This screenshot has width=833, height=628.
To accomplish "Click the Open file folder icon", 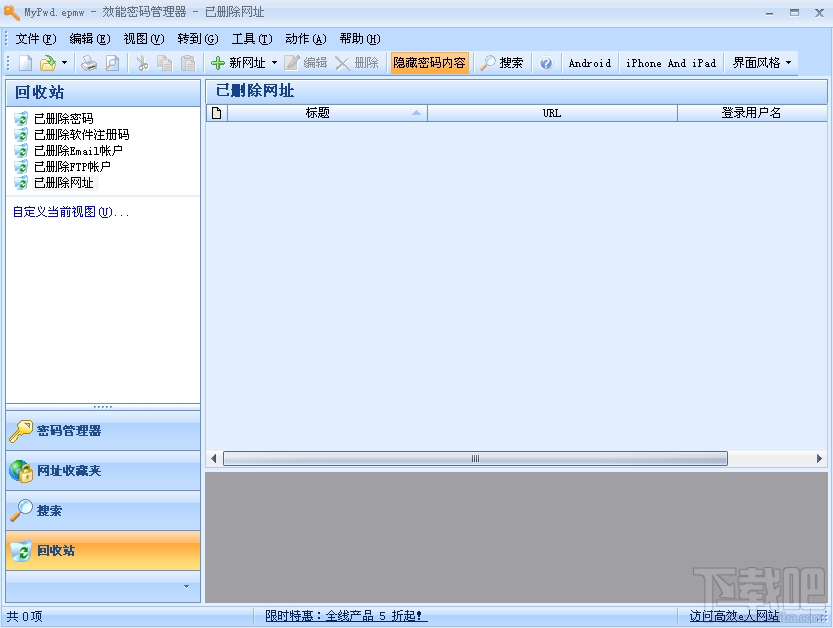I will 48,63.
